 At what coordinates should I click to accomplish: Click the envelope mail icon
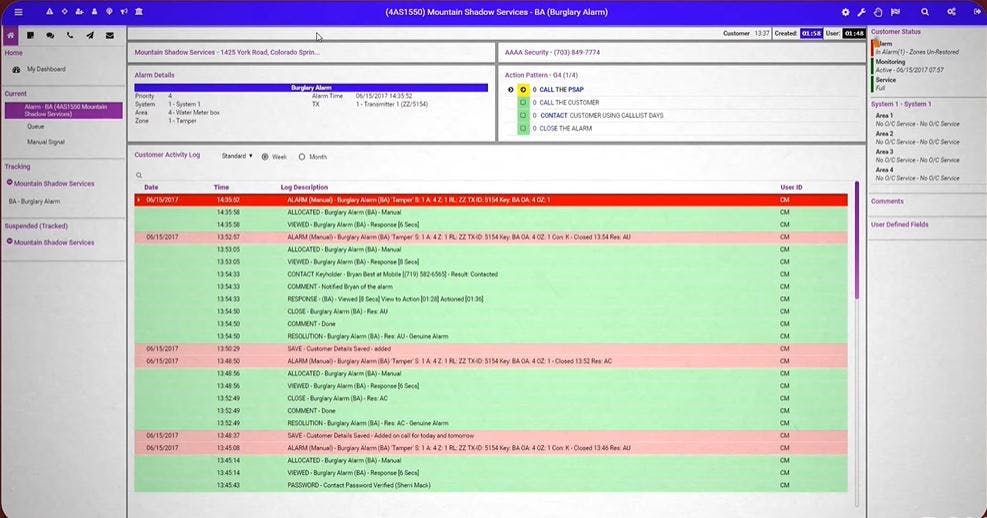coord(110,35)
